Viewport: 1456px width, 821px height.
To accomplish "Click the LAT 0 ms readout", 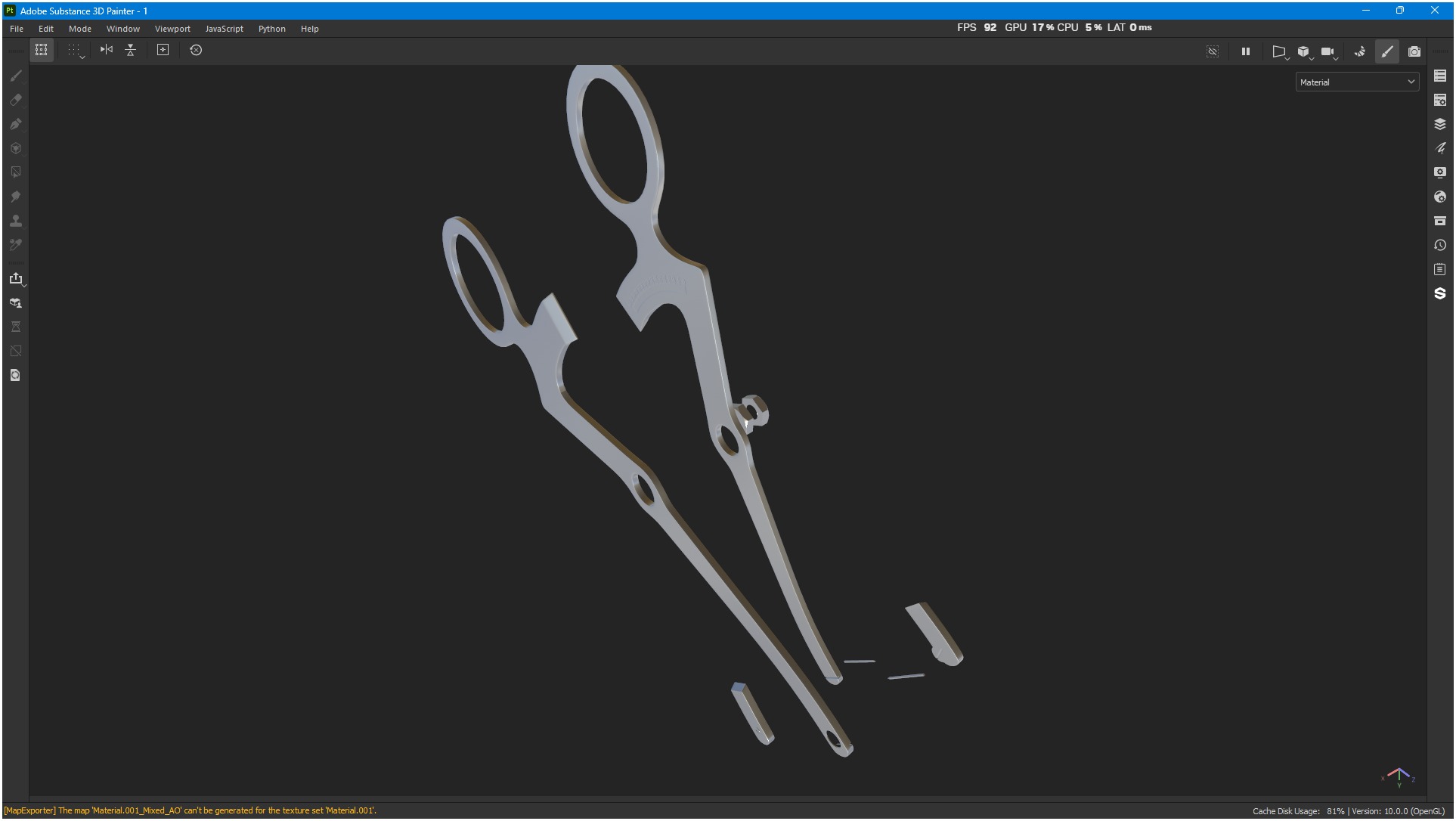I will point(1129,27).
